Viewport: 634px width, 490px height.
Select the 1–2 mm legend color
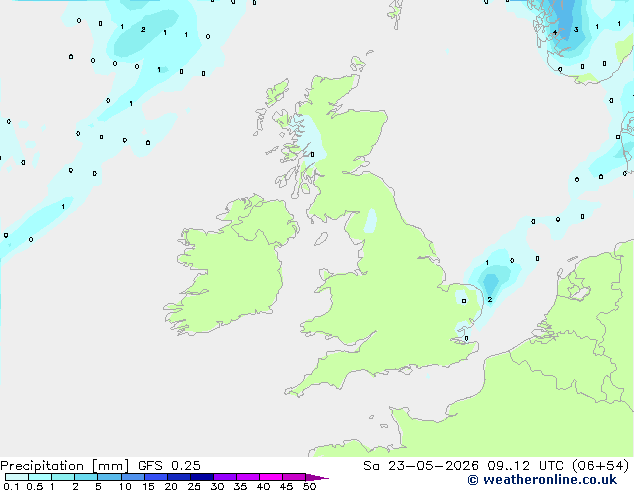pos(63,477)
